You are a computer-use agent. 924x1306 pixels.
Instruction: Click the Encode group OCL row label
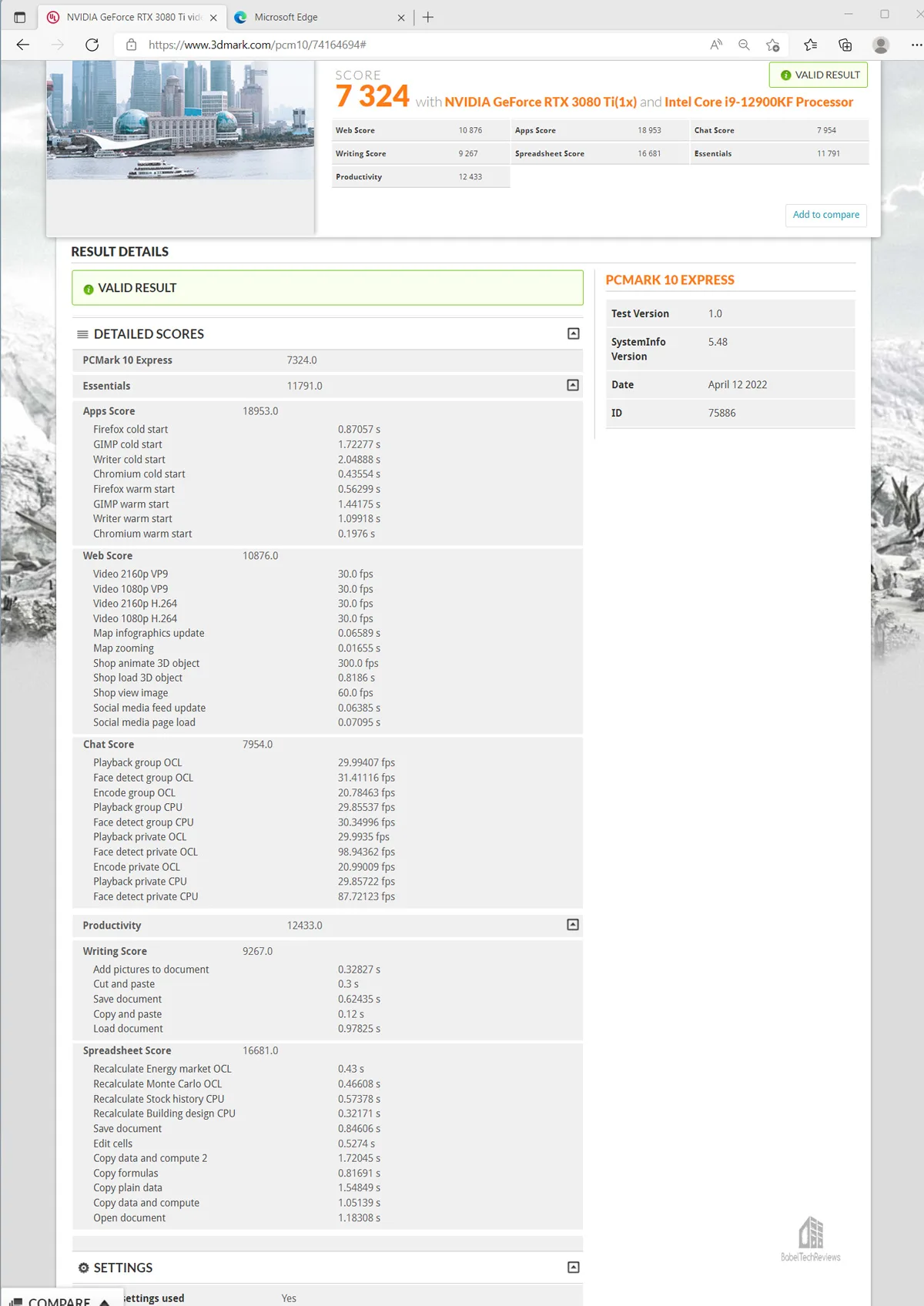pyautogui.click(x=134, y=792)
